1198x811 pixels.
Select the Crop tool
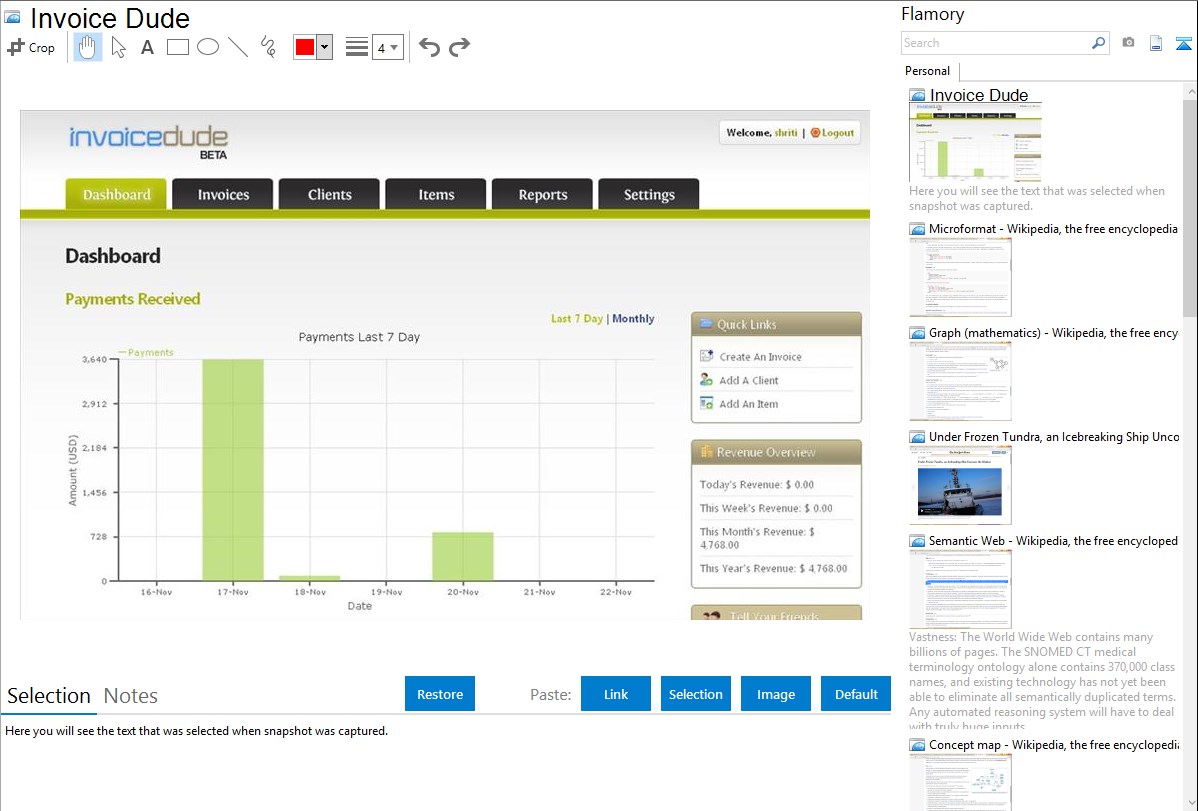[31, 47]
